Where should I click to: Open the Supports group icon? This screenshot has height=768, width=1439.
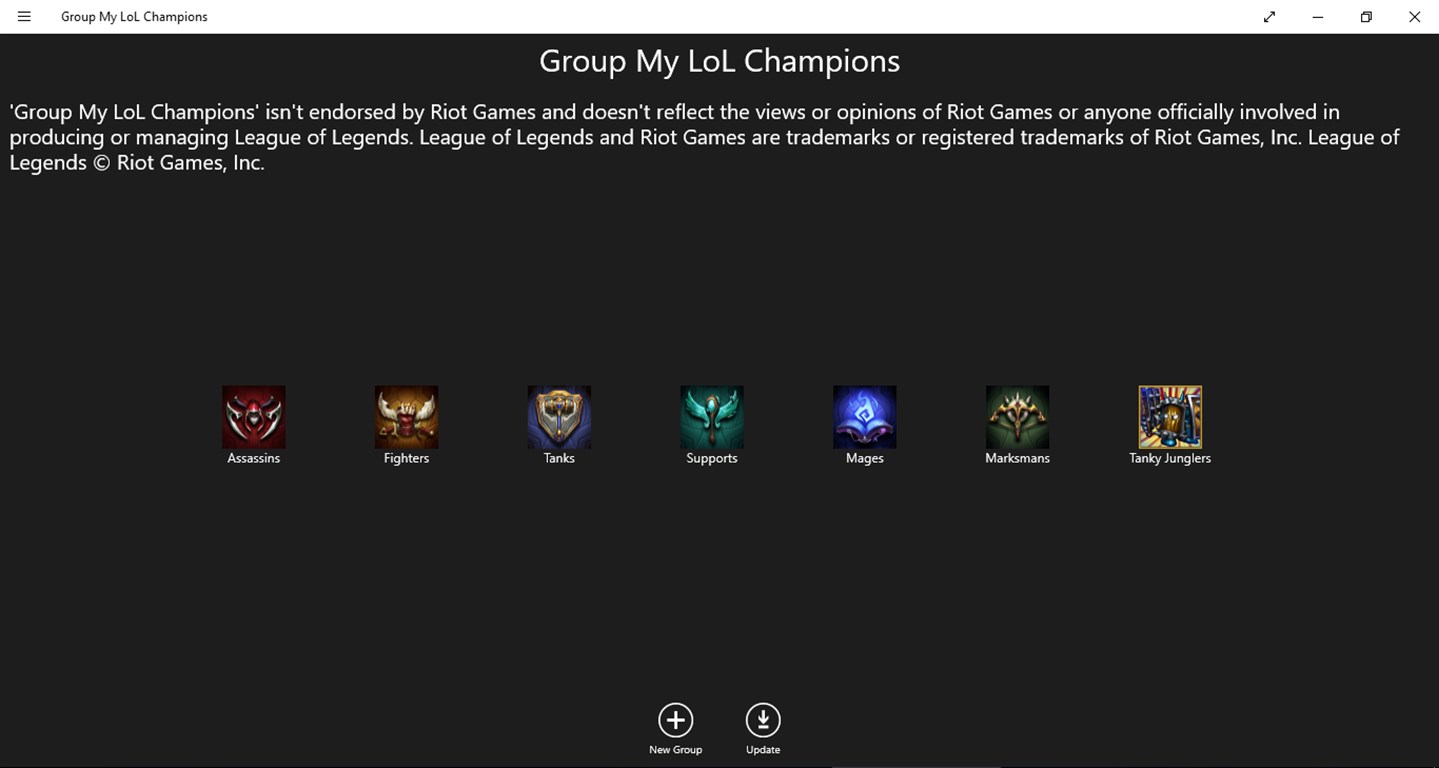[x=712, y=417]
